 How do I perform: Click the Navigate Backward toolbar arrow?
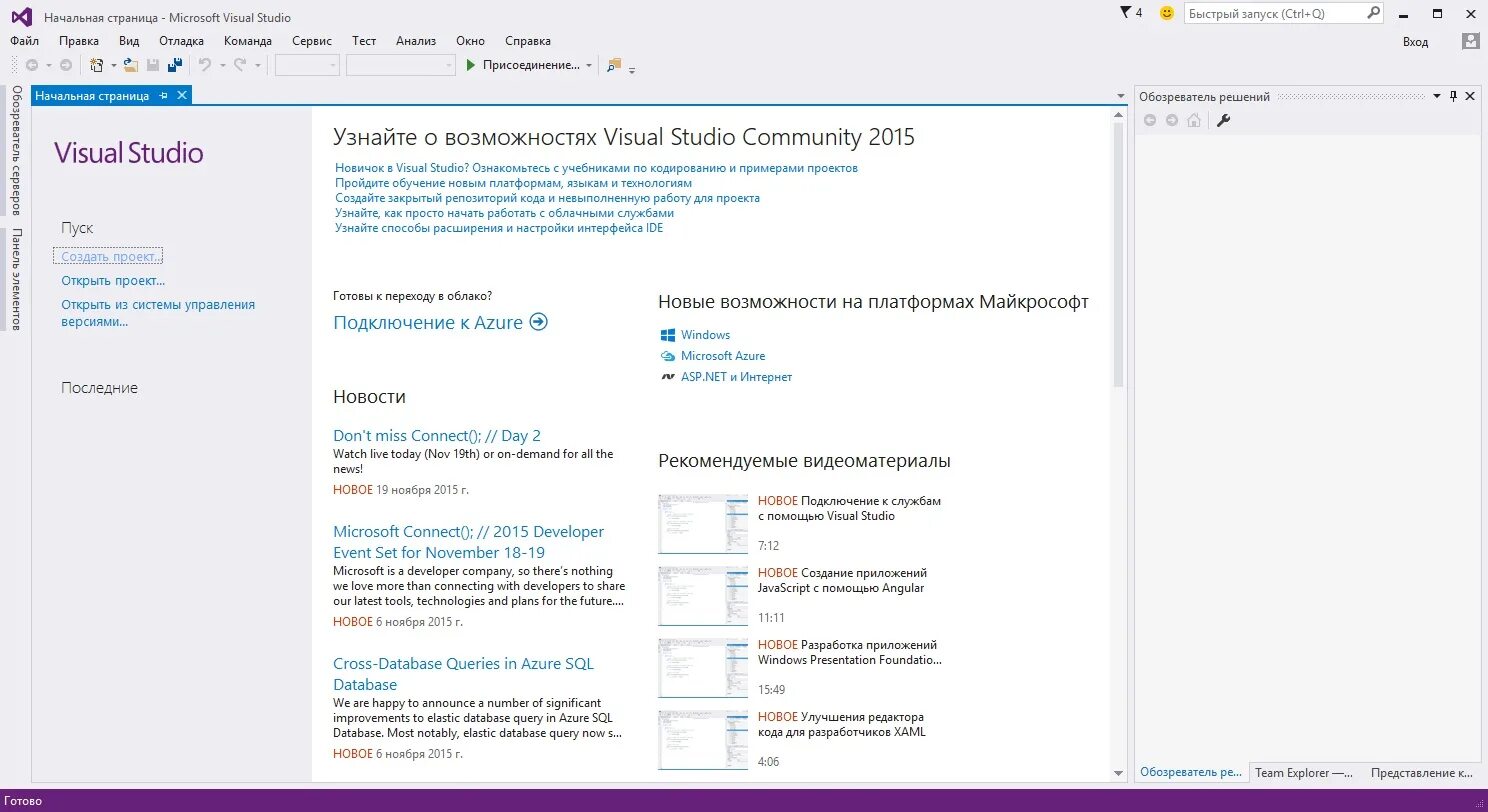(32, 65)
